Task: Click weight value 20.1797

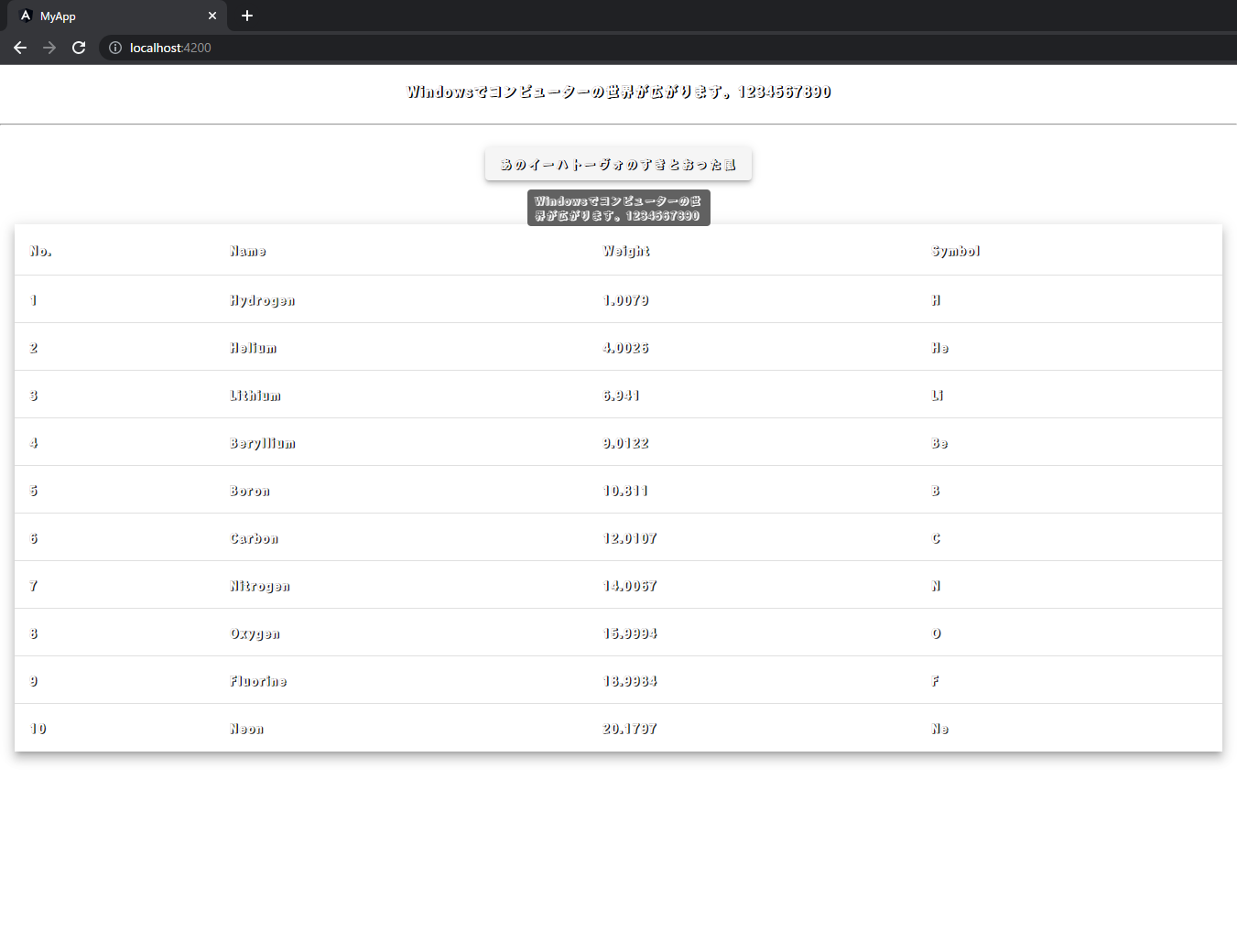Action: pos(630,729)
